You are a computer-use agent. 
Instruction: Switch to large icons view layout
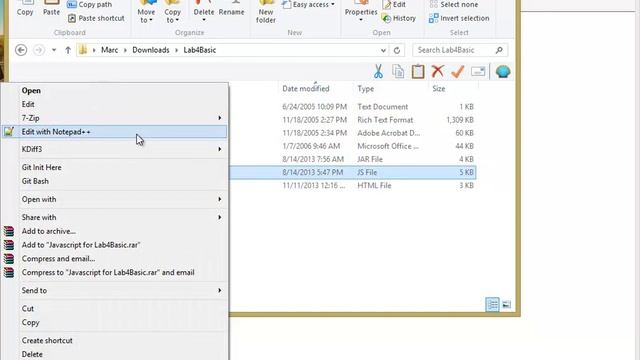coord(507,304)
